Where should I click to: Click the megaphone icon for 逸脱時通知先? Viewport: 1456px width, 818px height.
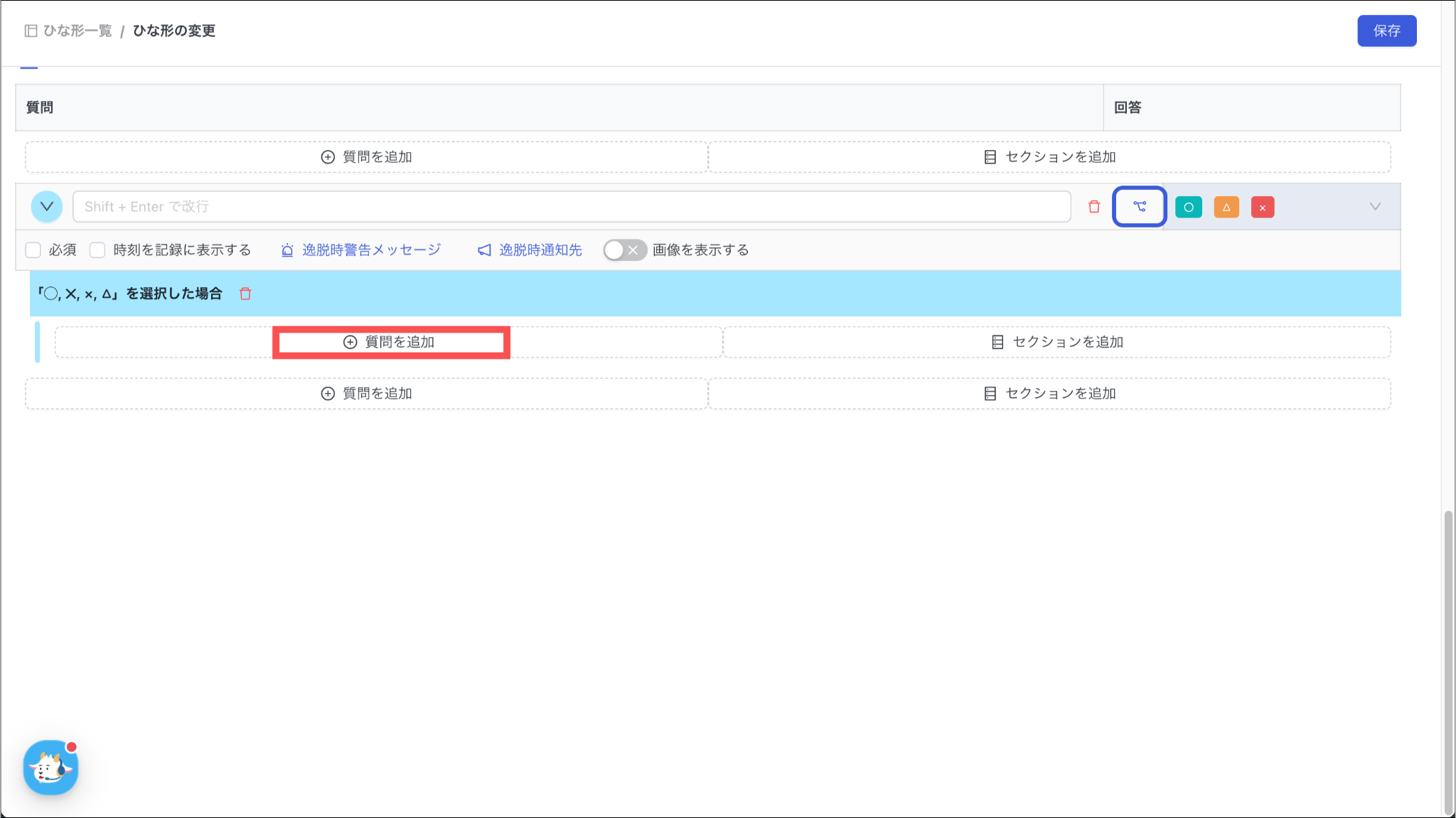(484, 250)
